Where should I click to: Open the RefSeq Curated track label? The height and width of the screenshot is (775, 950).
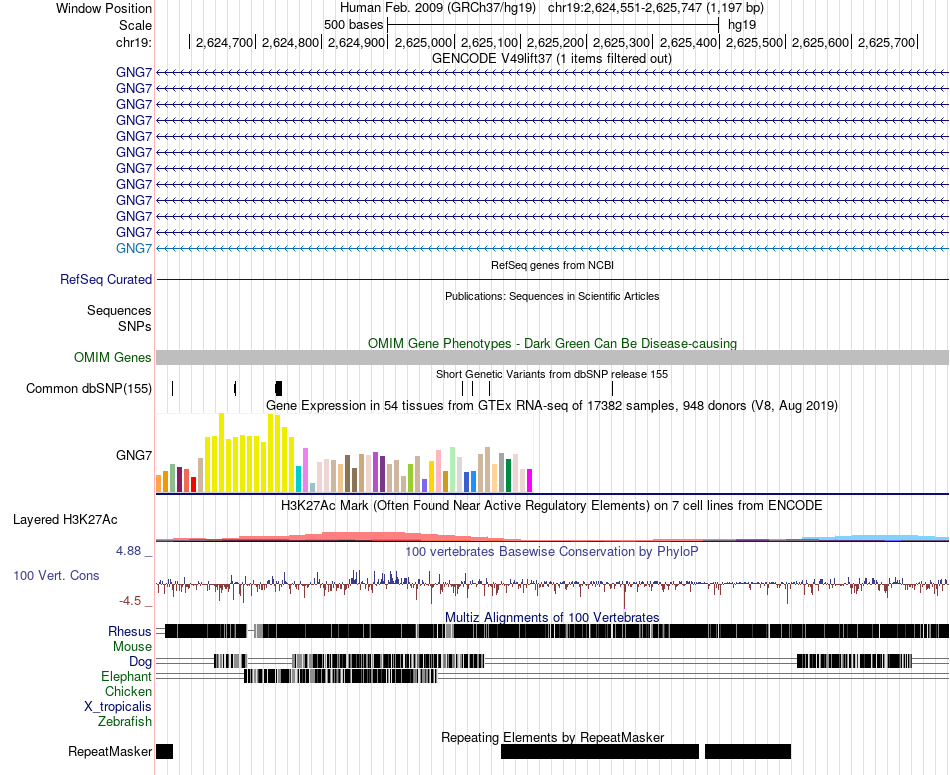[106, 279]
